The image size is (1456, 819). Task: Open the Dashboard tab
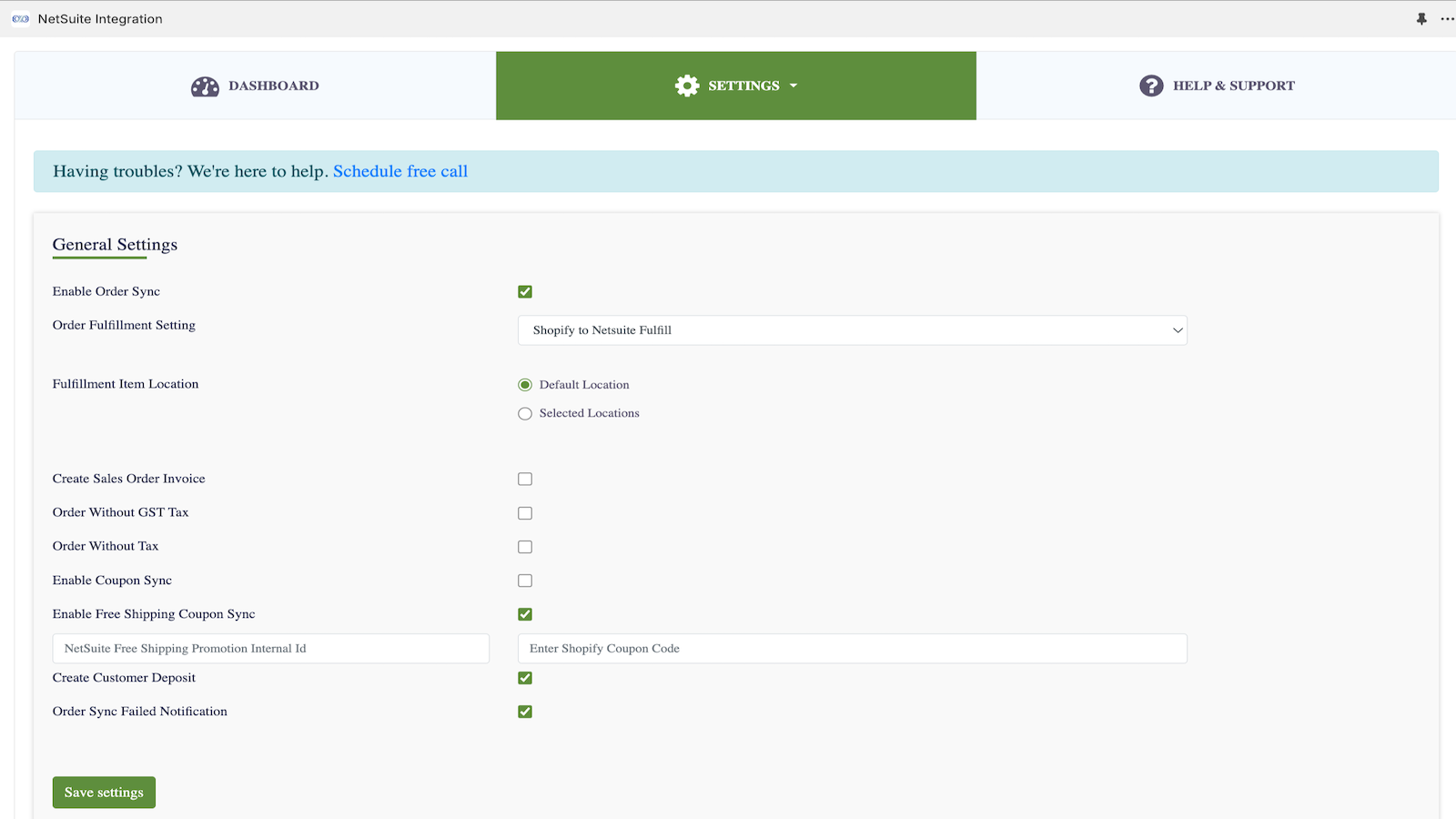[x=255, y=86]
